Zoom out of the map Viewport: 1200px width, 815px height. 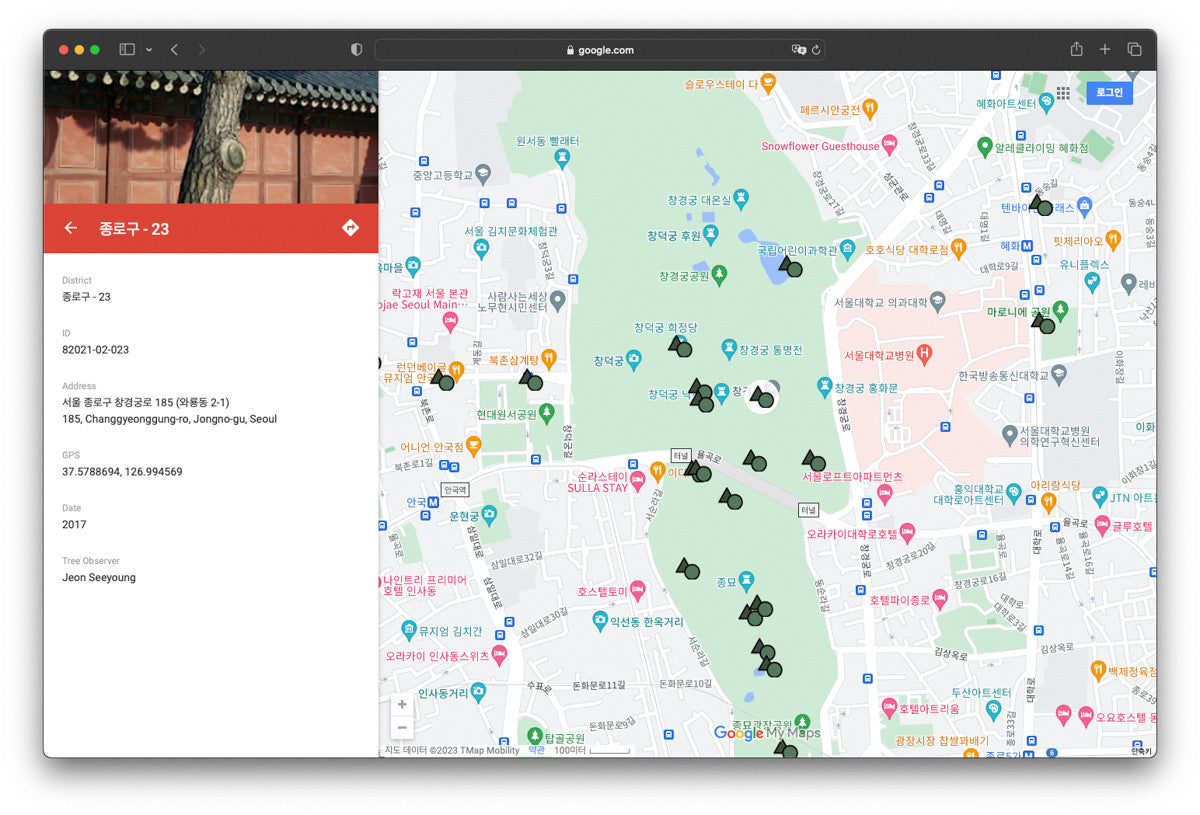coord(402,727)
